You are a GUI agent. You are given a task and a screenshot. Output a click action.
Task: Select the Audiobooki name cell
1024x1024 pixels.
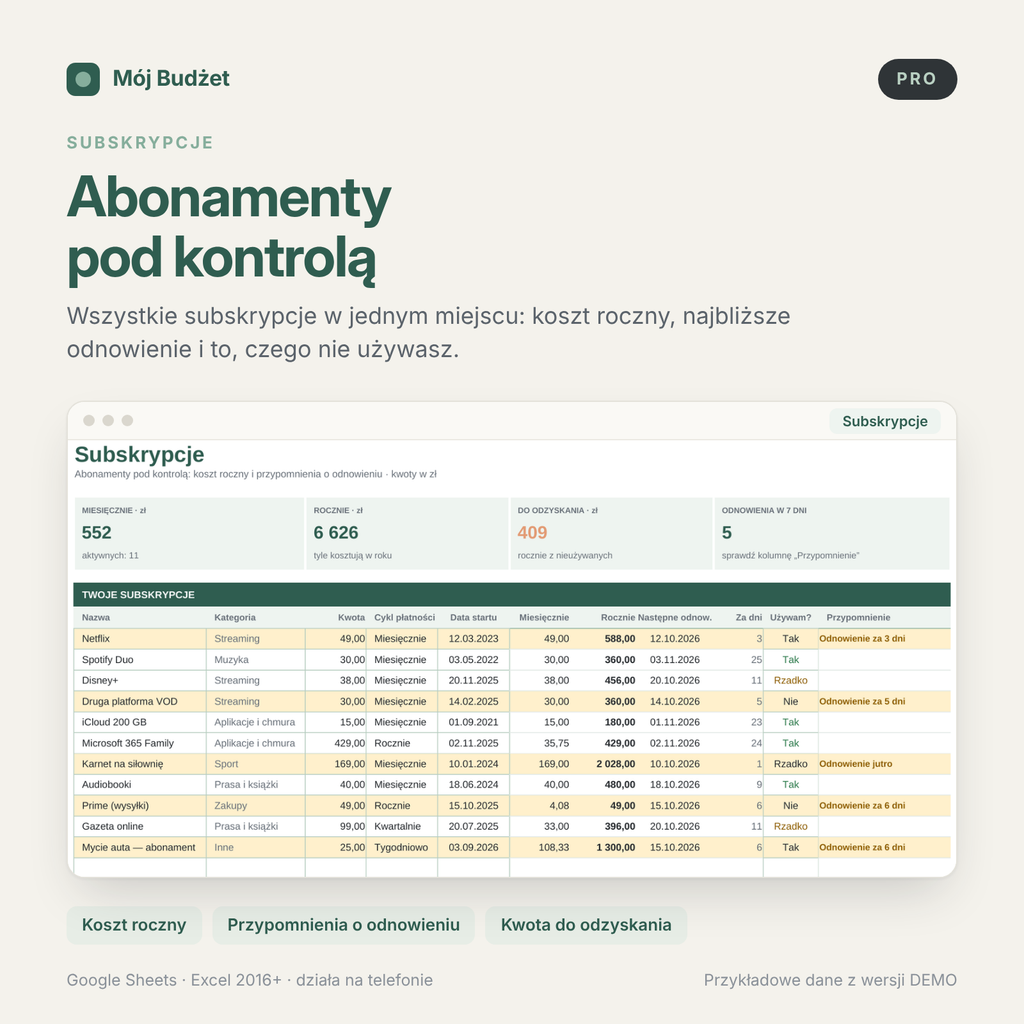[140, 785]
